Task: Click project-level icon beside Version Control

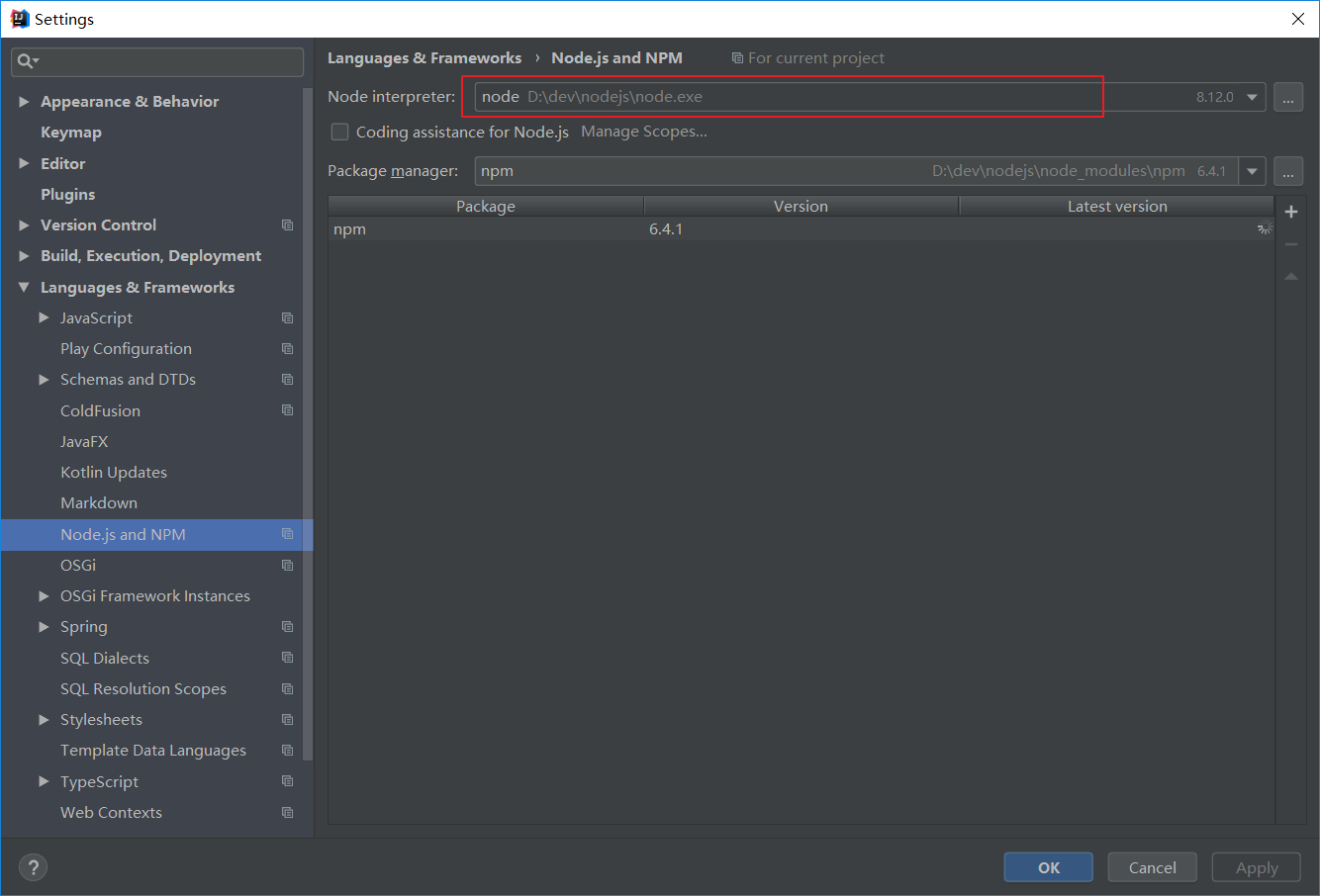Action: coord(287,225)
